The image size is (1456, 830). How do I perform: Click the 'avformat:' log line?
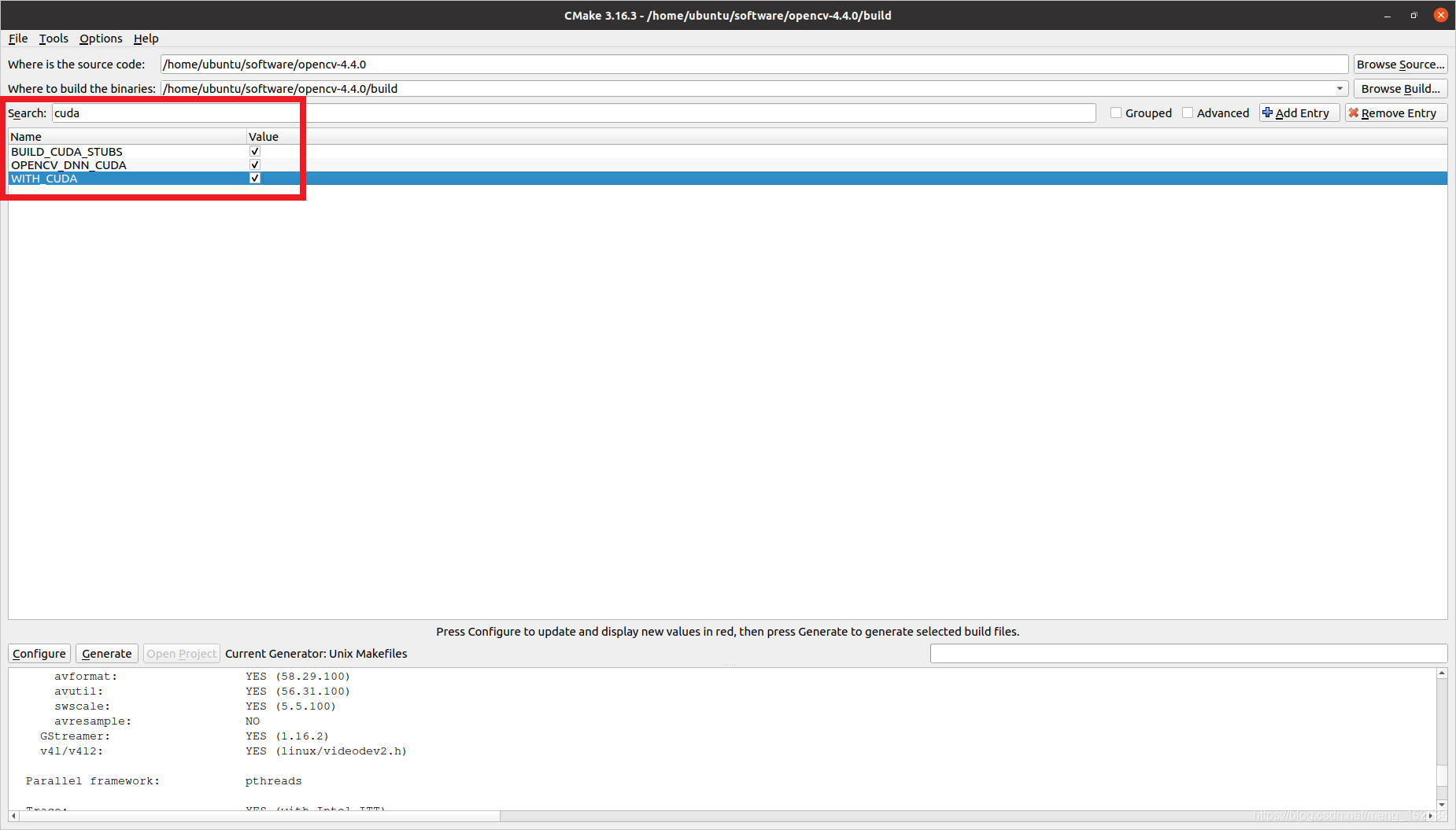[202, 677]
